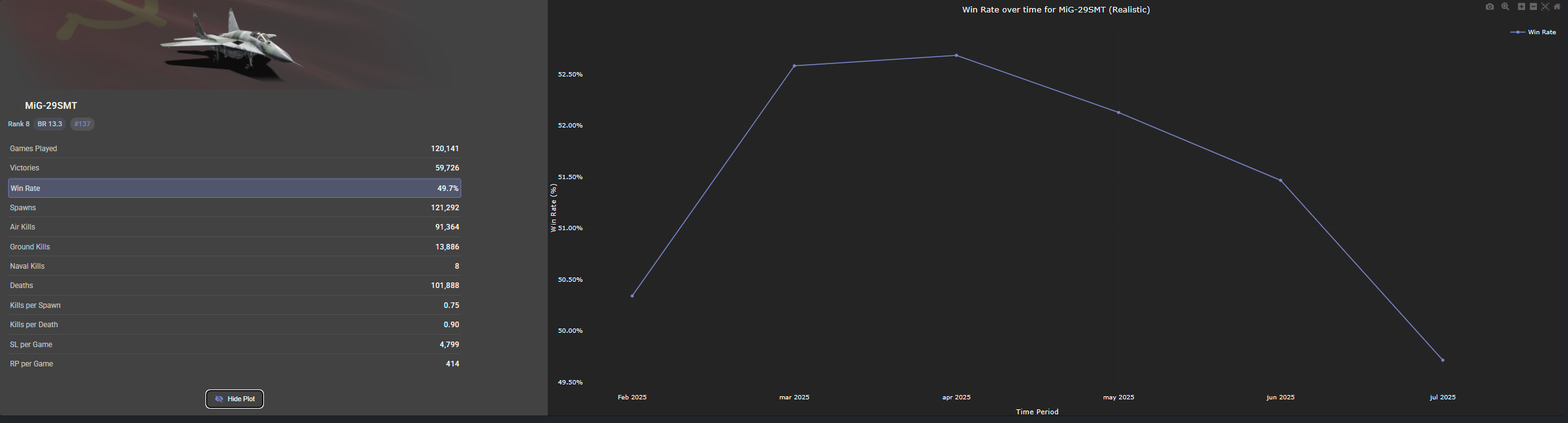The image size is (1568, 423).
Task: Click the 52.50% y-axis tick
Action: [570, 74]
